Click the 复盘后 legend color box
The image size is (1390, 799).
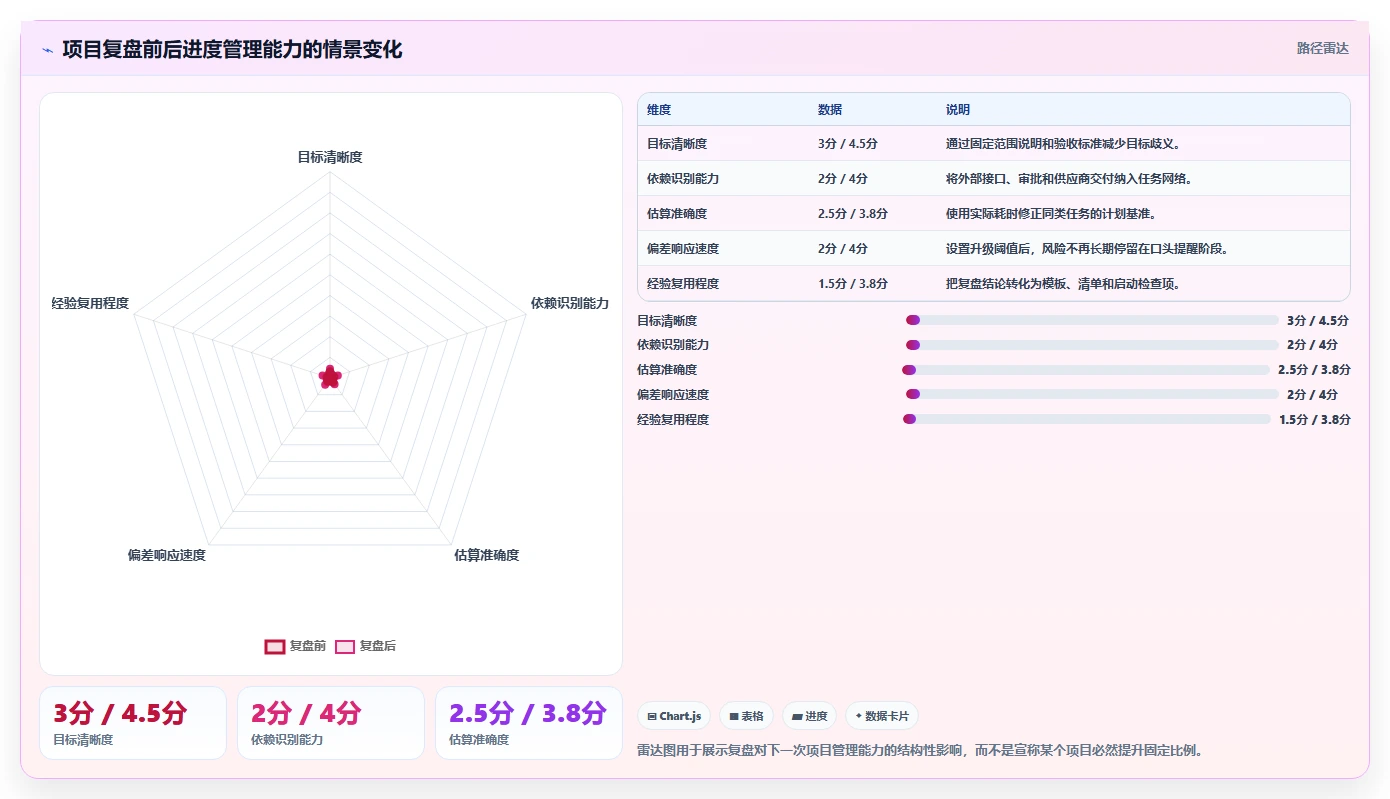tap(345, 647)
